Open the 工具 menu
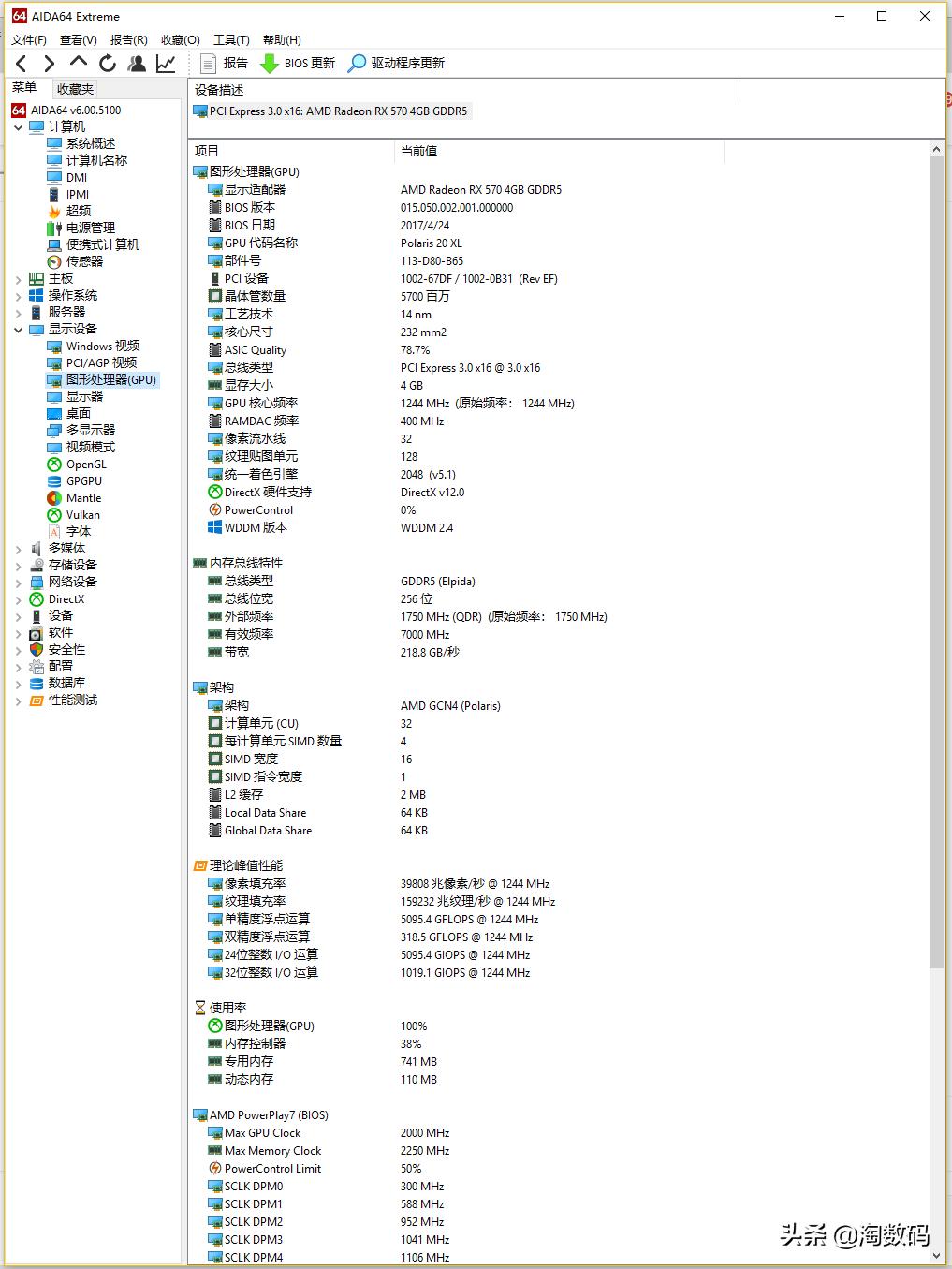 coord(231,39)
